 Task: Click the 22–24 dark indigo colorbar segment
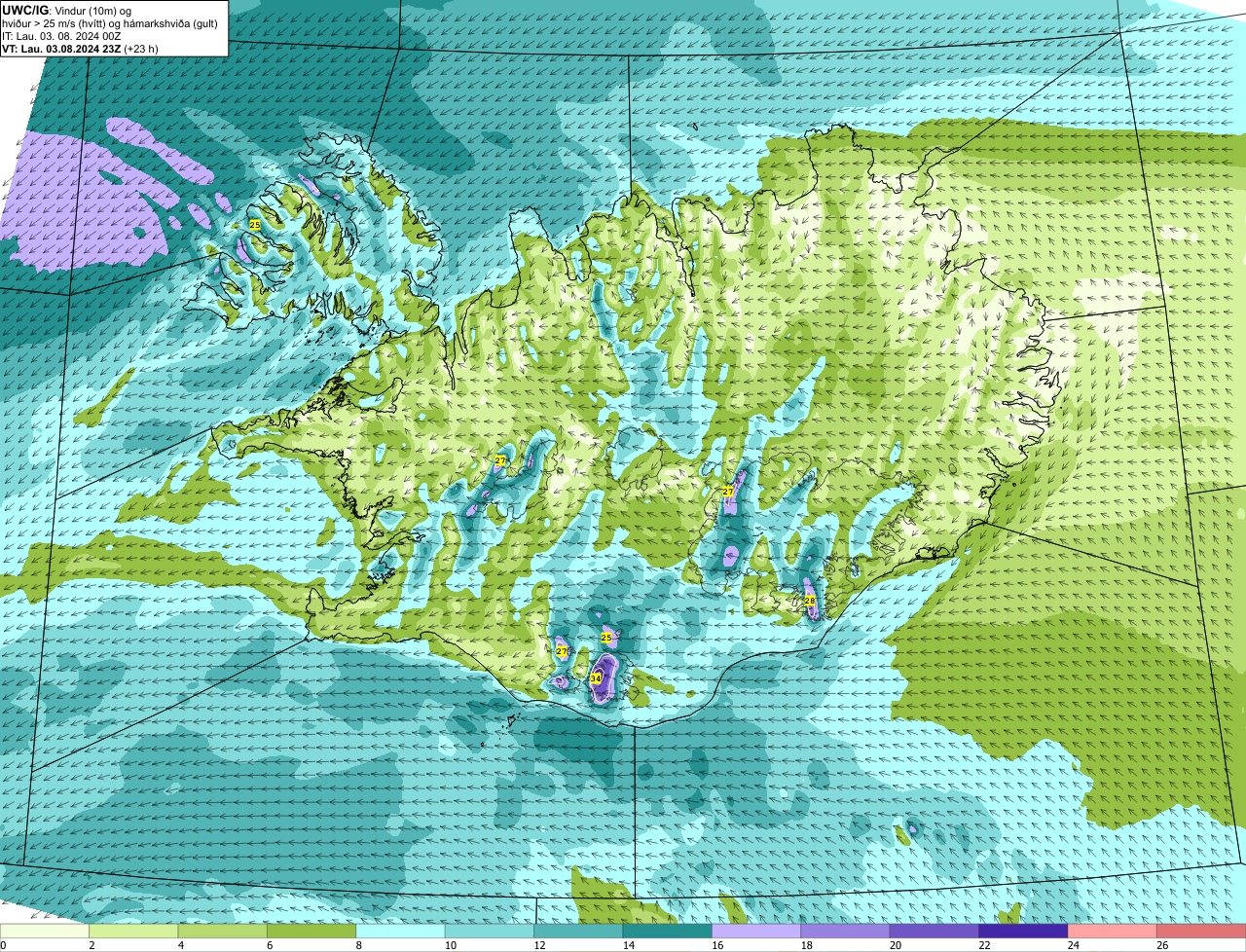tap(1023, 932)
